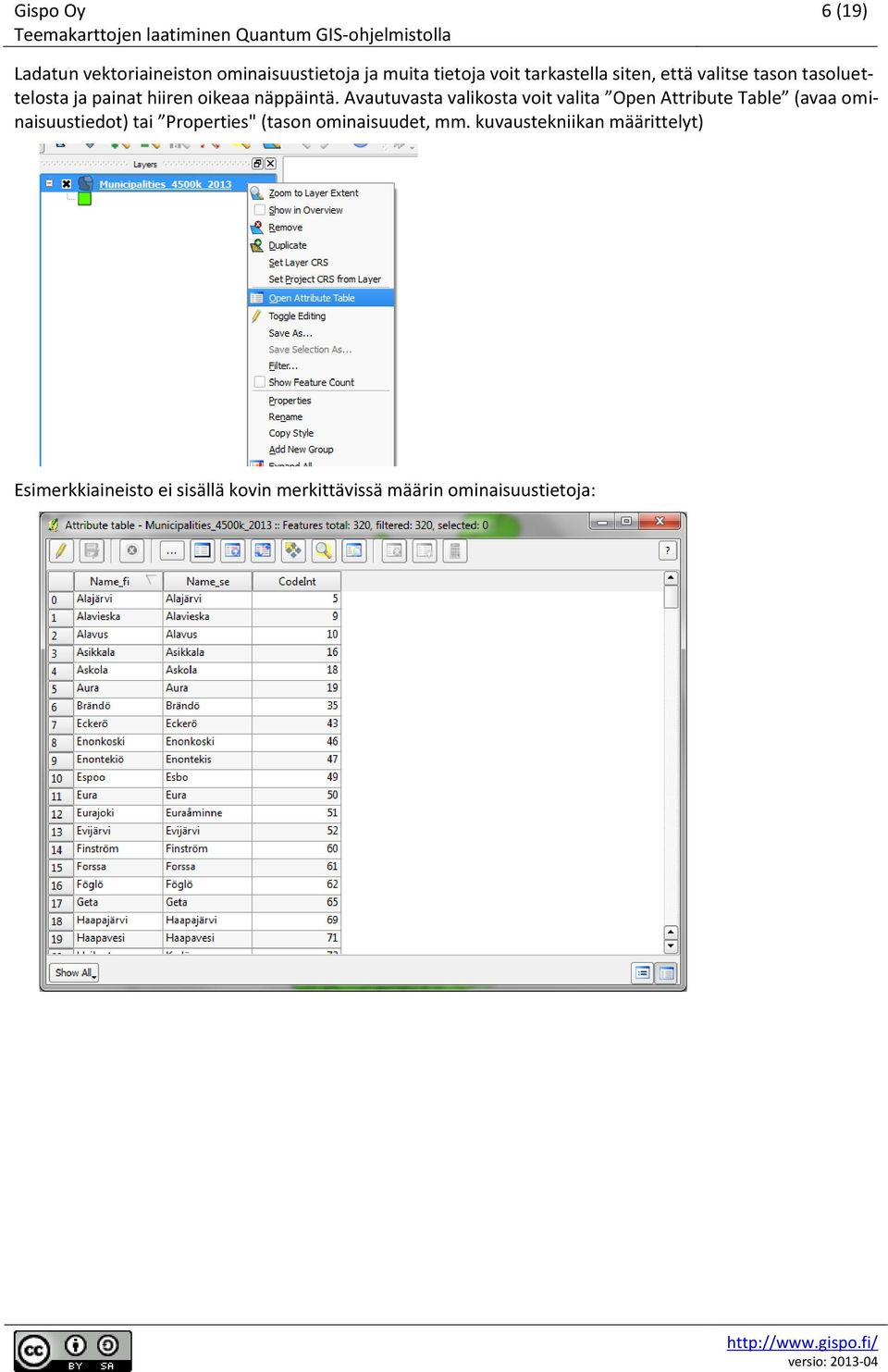Viewport: 888px width, 1372px height.
Task: Collapse the Municipalities_4500k_2013 layer tree node
Action: pyautogui.click(x=50, y=184)
